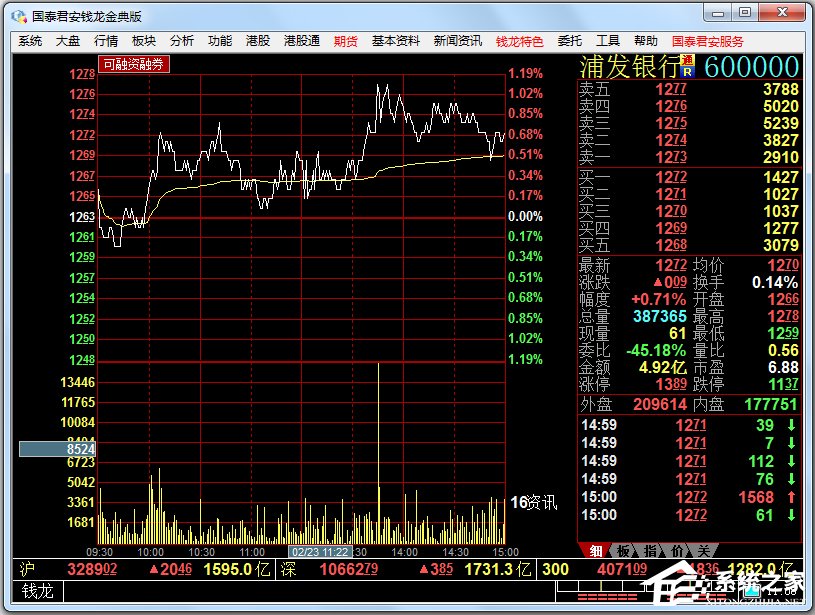Click the highlighted 8524 volume marker
The height and width of the screenshot is (615, 815).
click(57, 449)
